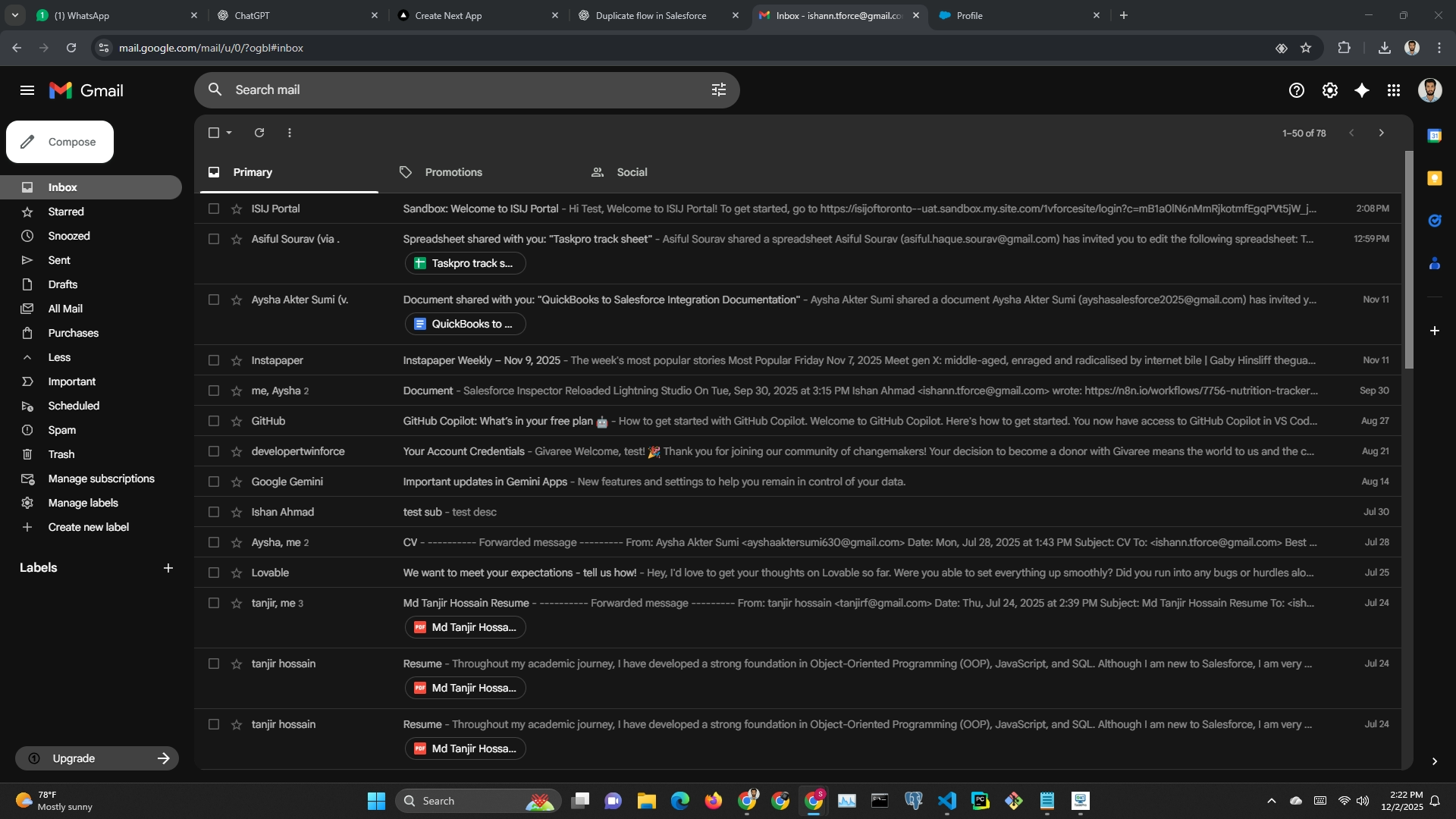
Task: Click the Support help question icon
Action: pos(1297,90)
